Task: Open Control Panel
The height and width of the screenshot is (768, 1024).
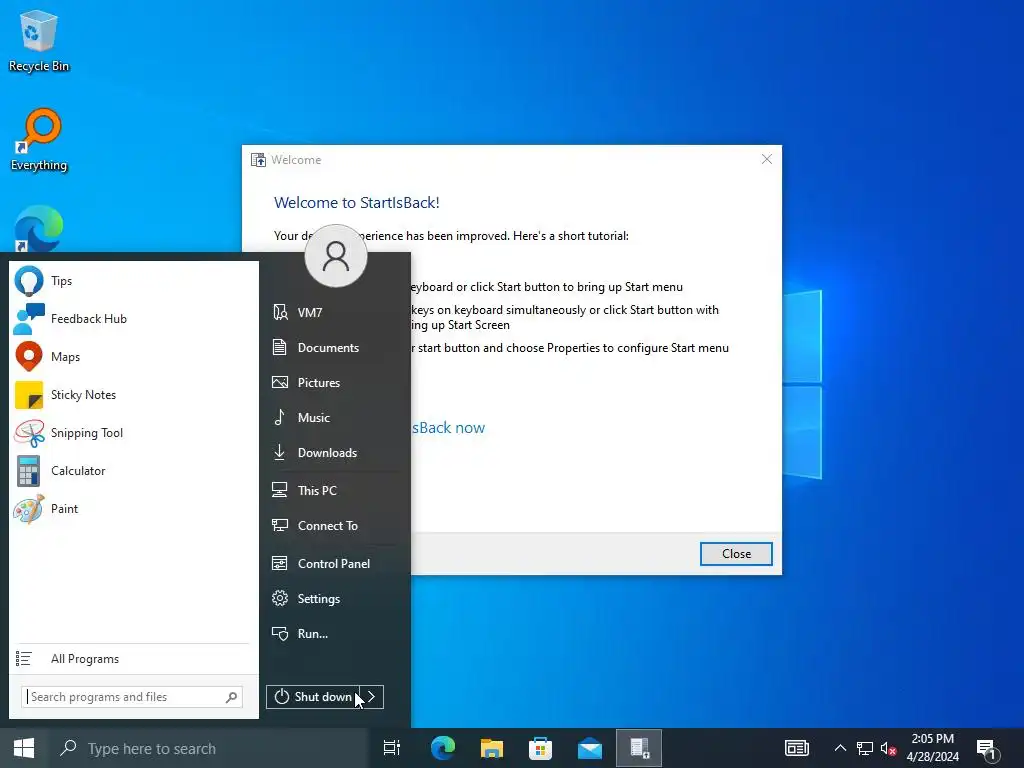Action: pyautogui.click(x=336, y=564)
